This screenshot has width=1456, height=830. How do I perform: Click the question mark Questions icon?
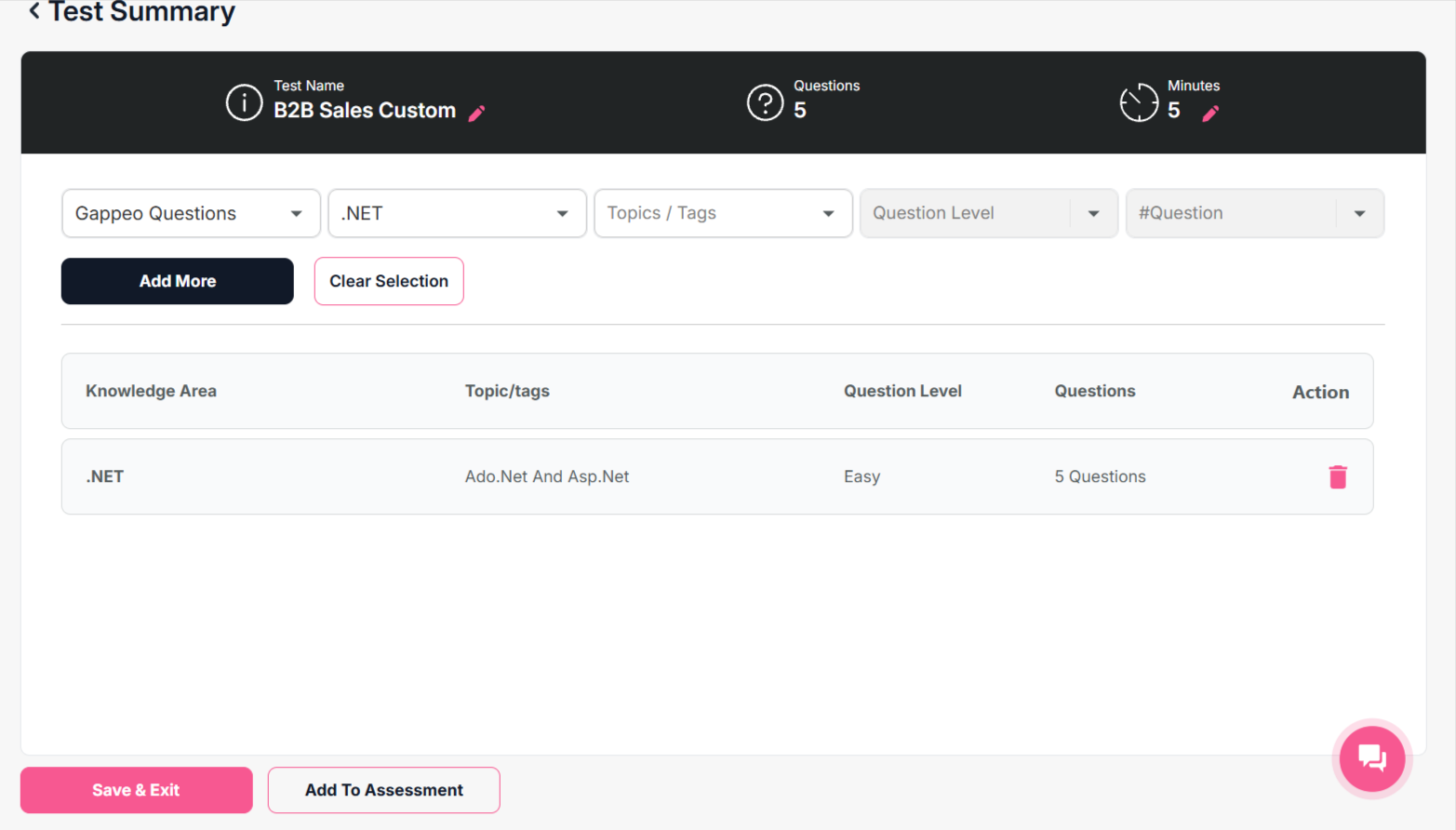click(x=765, y=102)
